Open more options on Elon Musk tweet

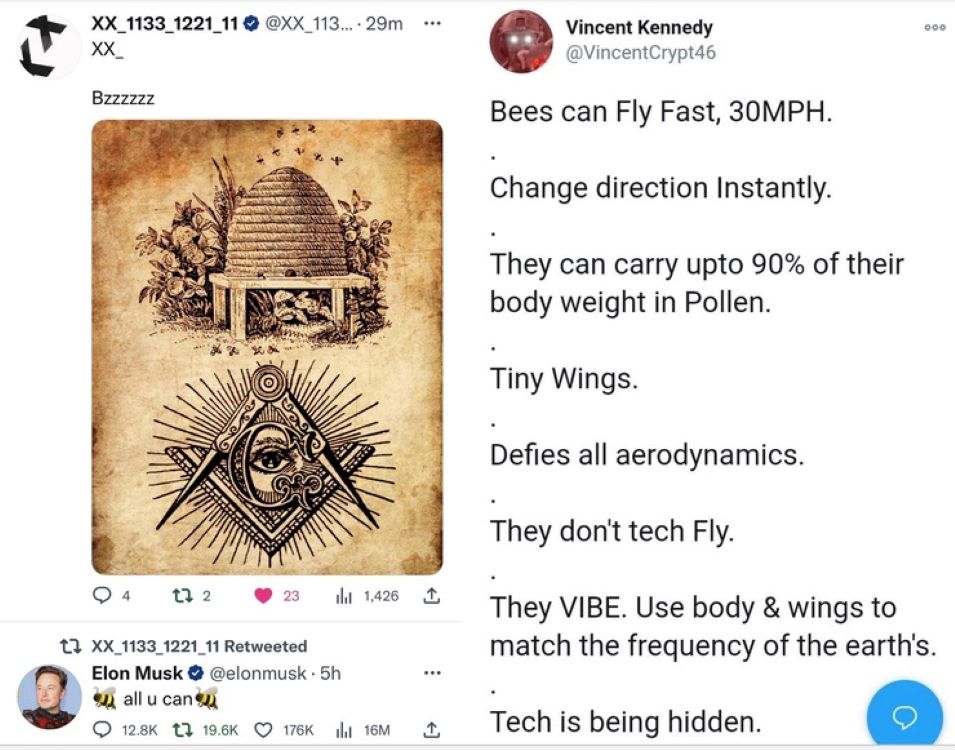tap(431, 673)
